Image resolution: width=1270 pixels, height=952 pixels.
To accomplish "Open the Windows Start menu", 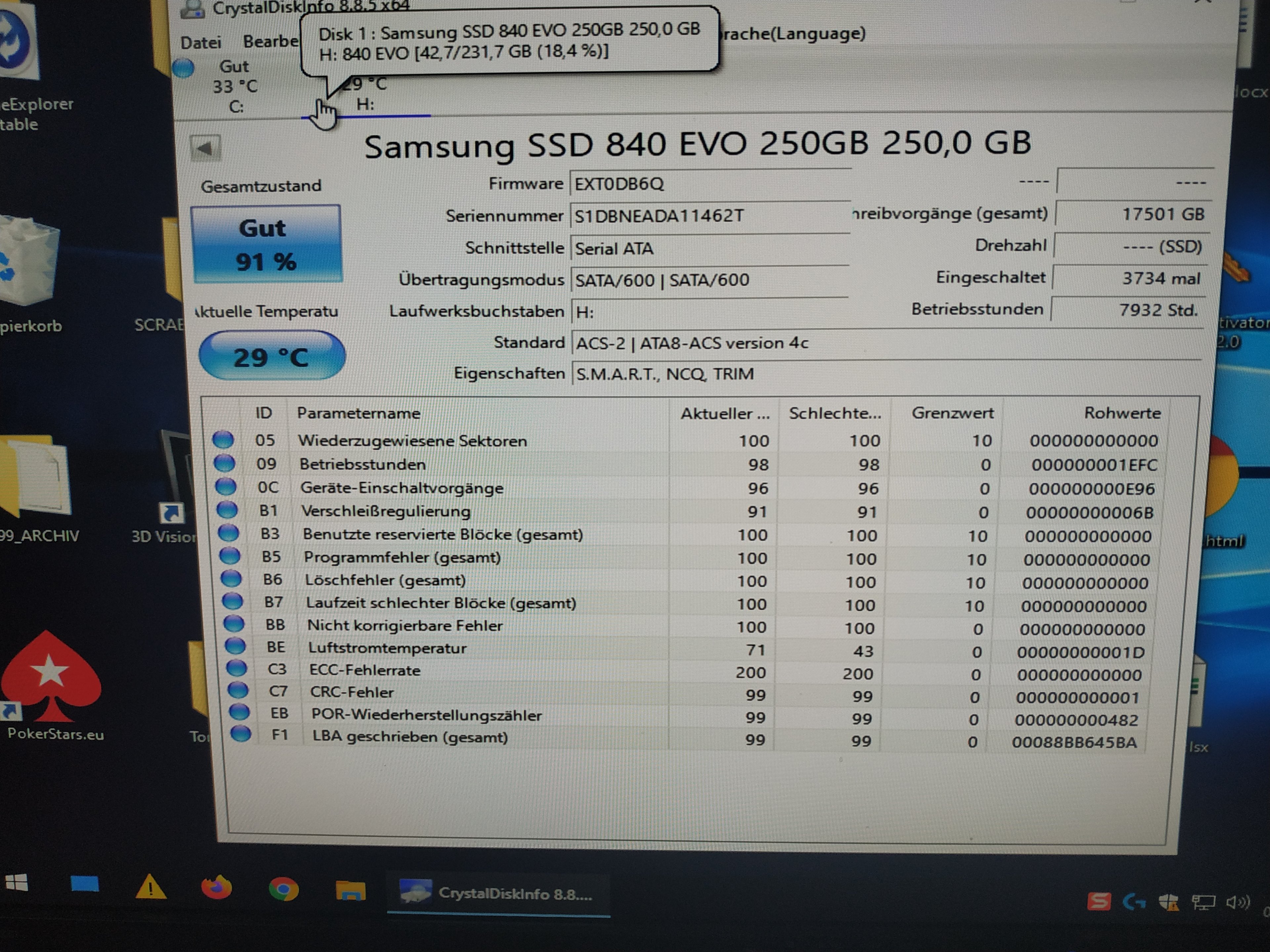I will (x=17, y=883).
